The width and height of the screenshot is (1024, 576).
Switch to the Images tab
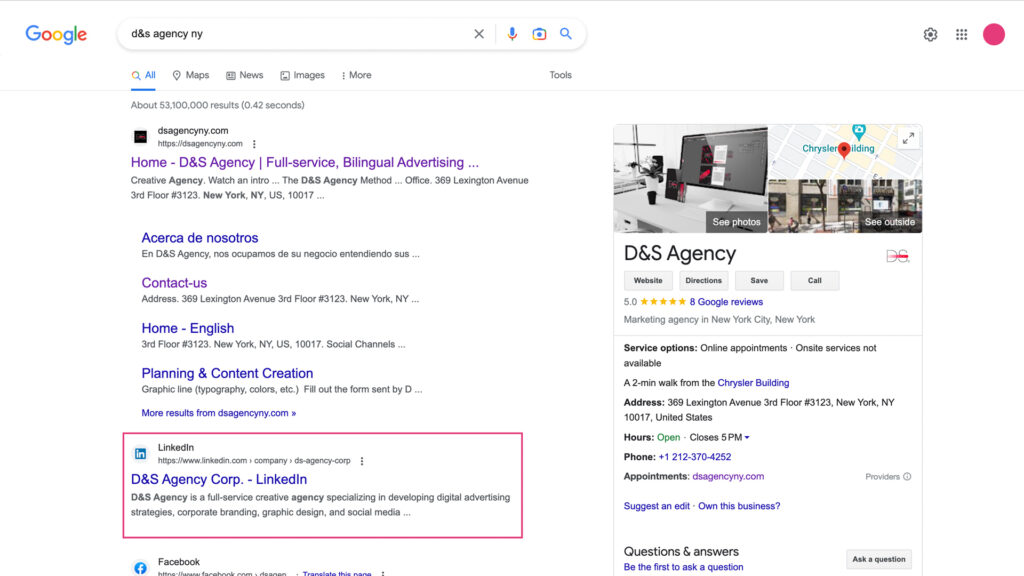click(x=302, y=76)
